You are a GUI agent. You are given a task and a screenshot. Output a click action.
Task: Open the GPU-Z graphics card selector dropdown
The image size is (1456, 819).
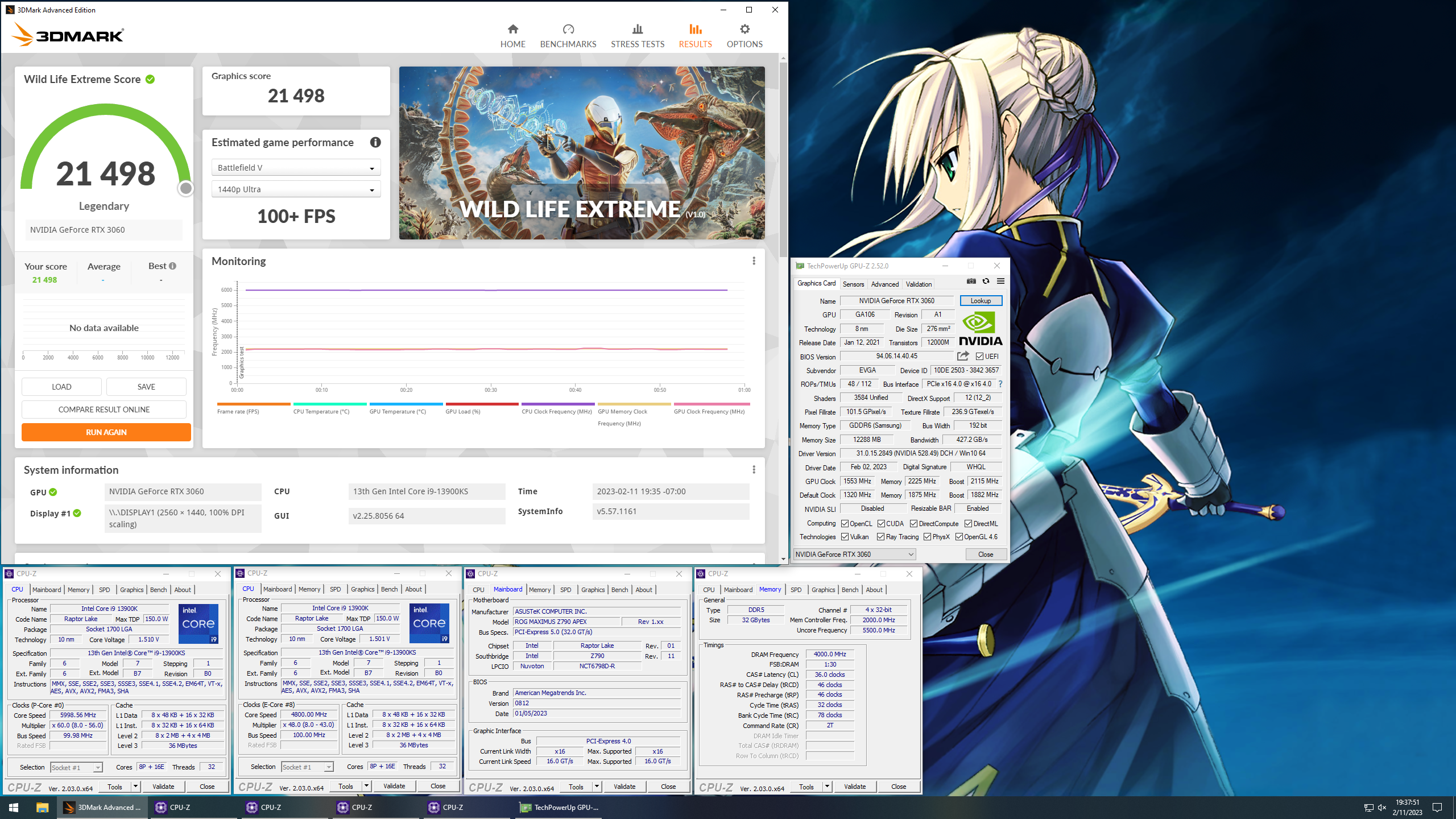click(854, 554)
